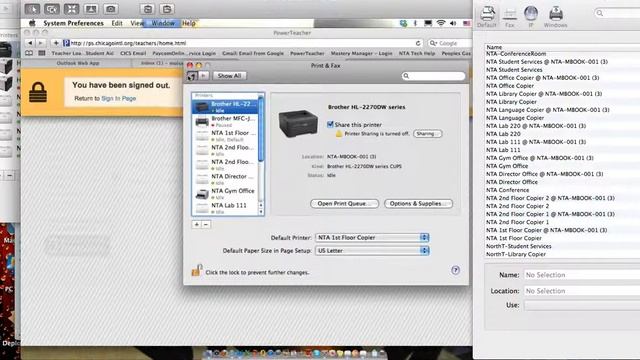
Task: Click the second remote toolbar icon with magnifier
Action: [52, 9]
